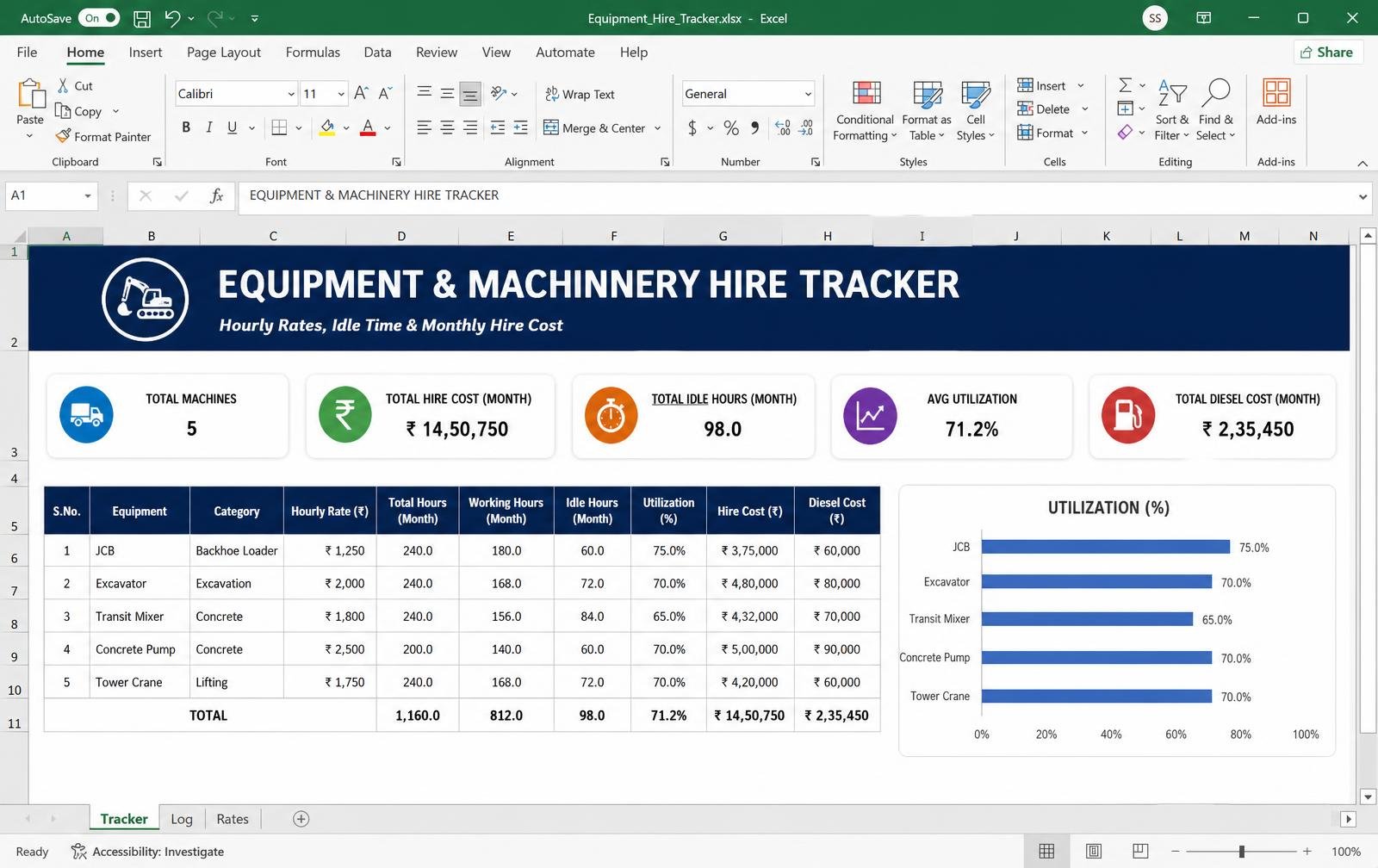Apply red font color
Image resolution: width=1378 pixels, height=868 pixels.
pyautogui.click(x=368, y=127)
